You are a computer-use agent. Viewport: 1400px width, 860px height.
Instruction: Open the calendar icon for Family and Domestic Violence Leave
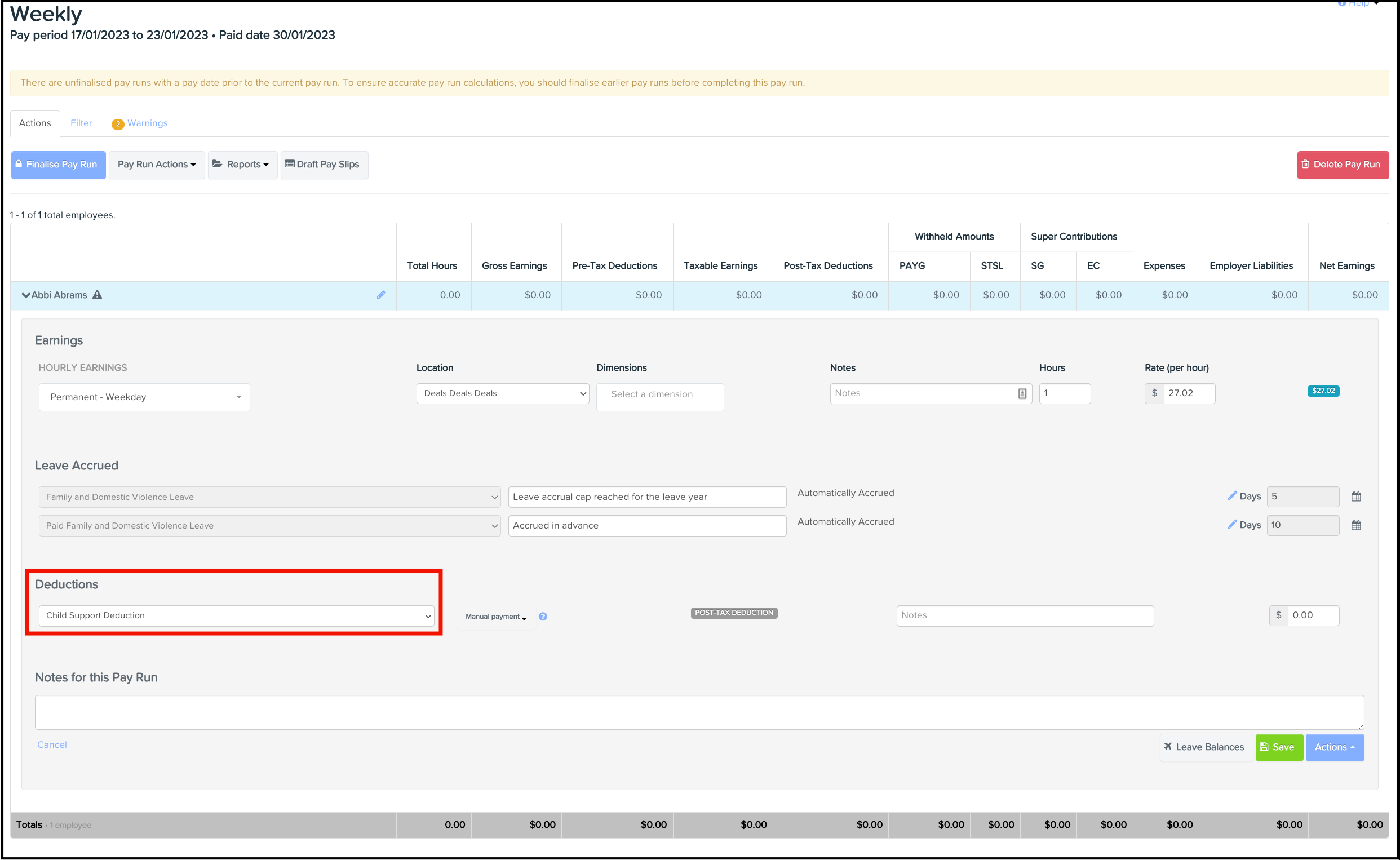click(1355, 497)
